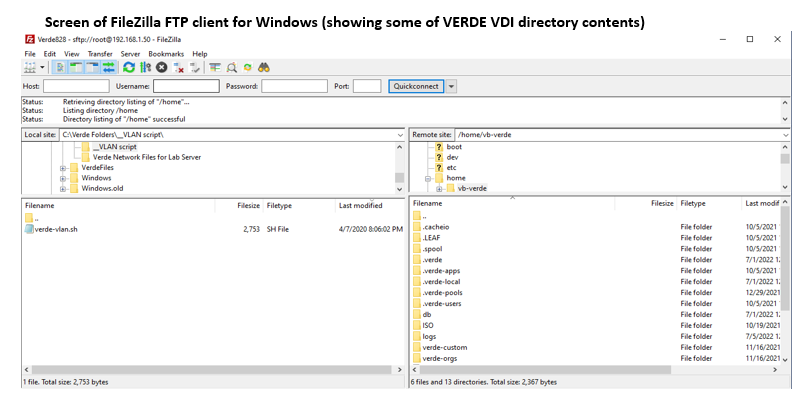Expand the Windows.old tree folder
The height and width of the screenshot is (404, 810).
pos(63,189)
